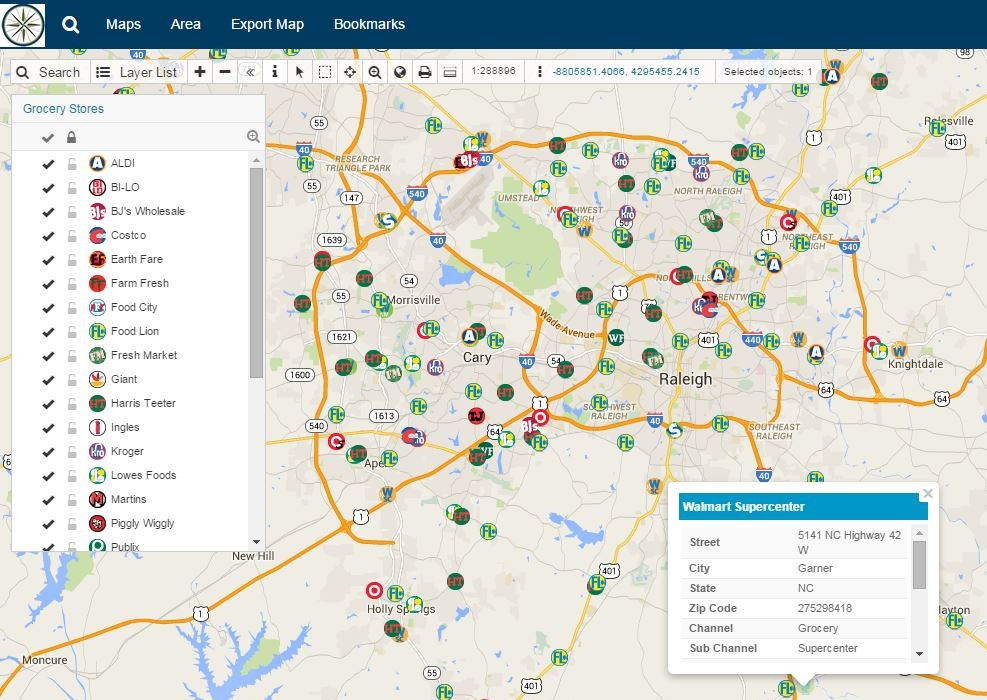Image resolution: width=987 pixels, height=700 pixels.
Task: Click the Martins legend icon
Action: 97,499
